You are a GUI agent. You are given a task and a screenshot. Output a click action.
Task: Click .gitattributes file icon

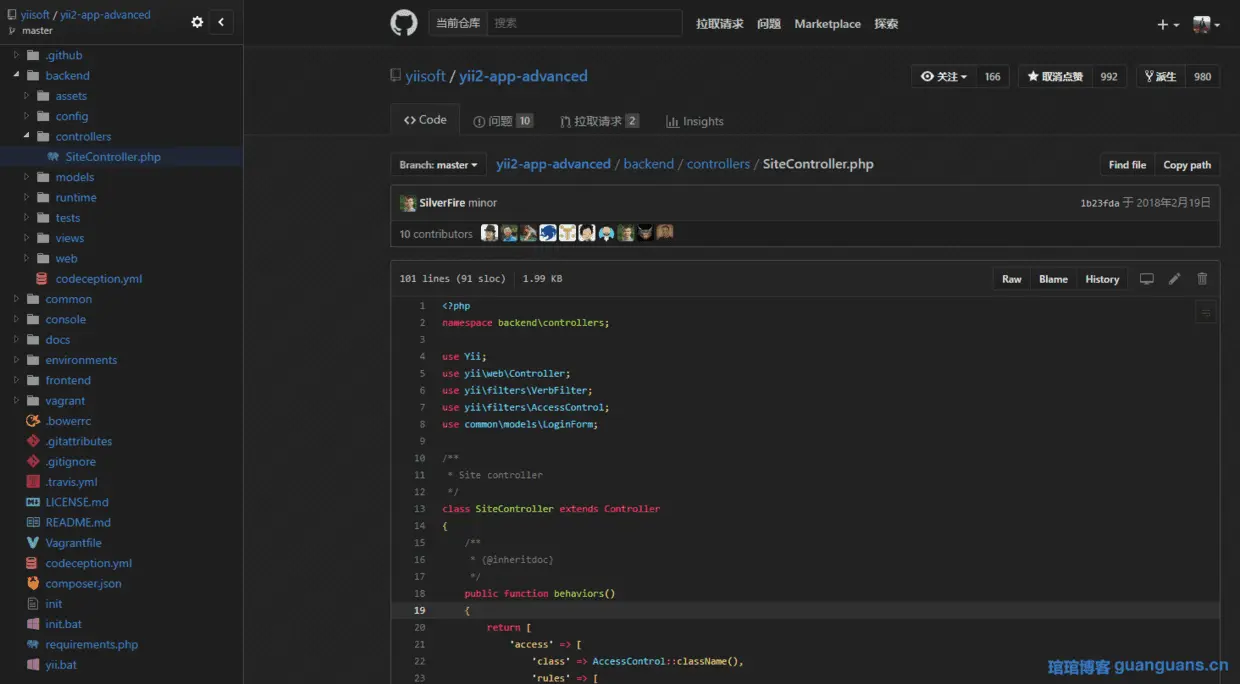coord(33,441)
